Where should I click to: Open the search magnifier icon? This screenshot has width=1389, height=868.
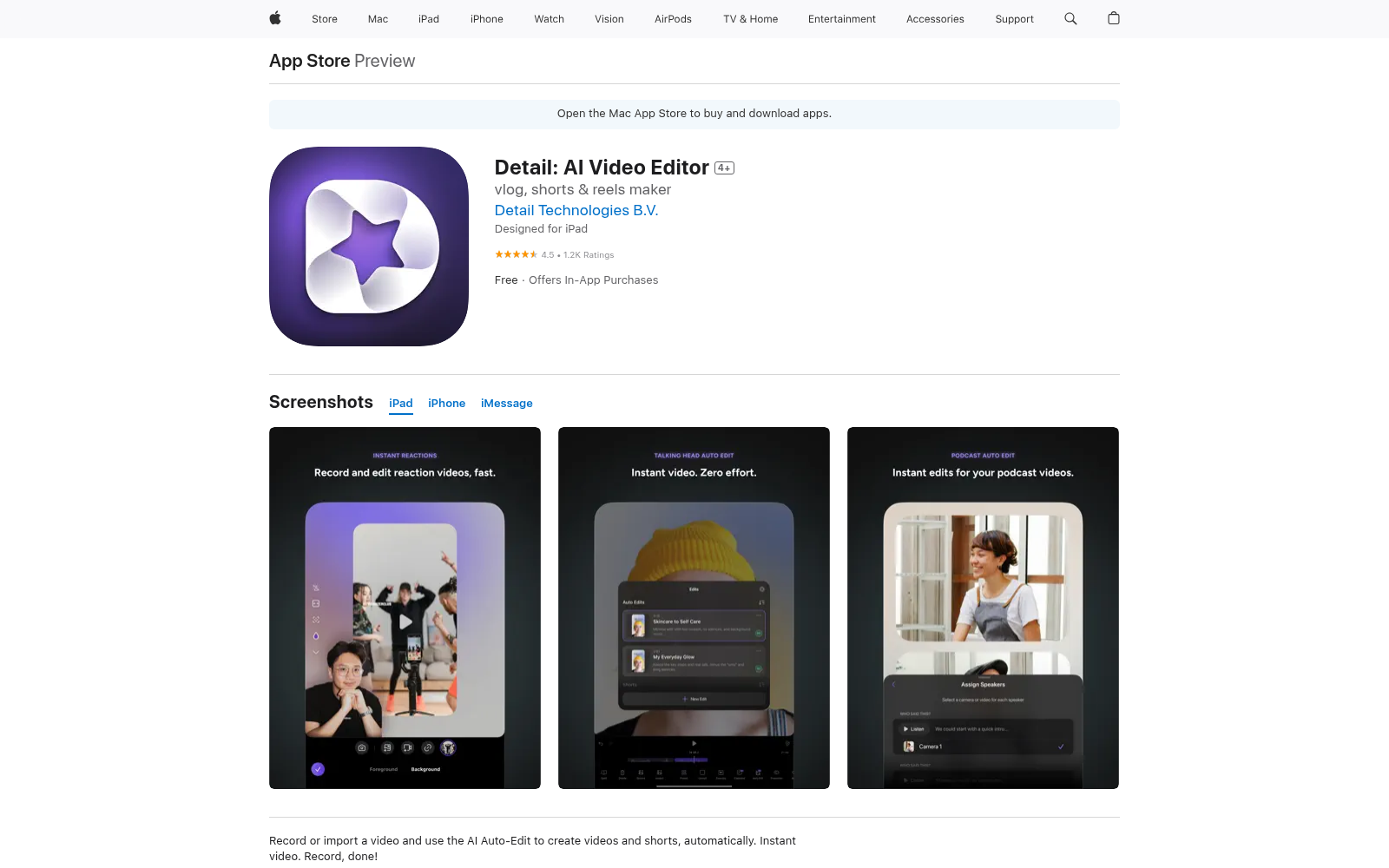click(x=1070, y=18)
